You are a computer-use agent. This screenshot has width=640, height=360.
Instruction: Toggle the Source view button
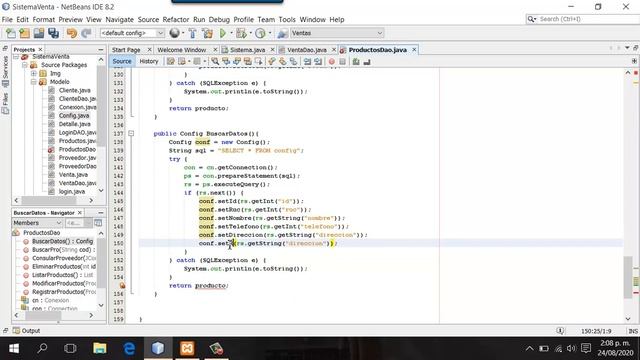point(122,61)
